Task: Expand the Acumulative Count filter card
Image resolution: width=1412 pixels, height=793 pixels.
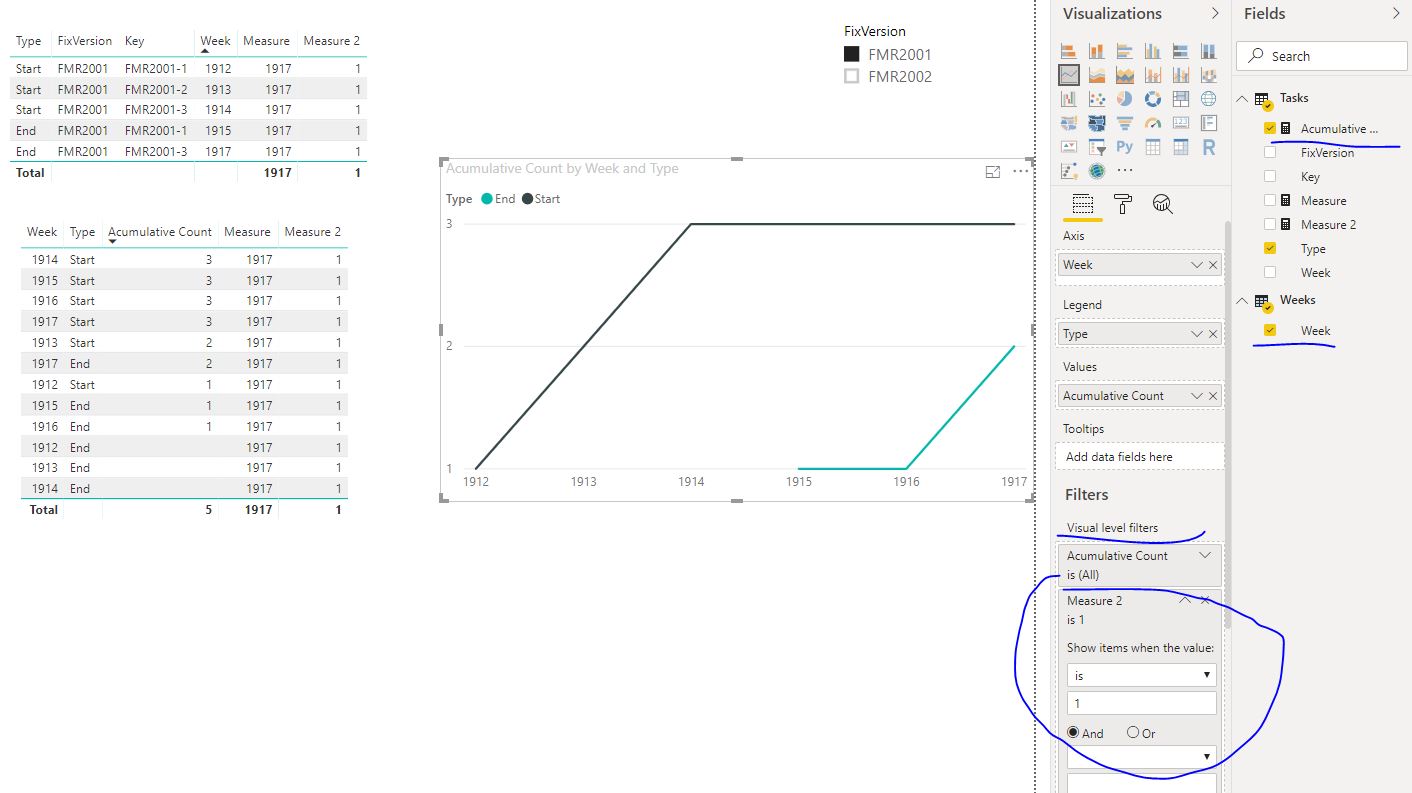Action: (x=1205, y=556)
